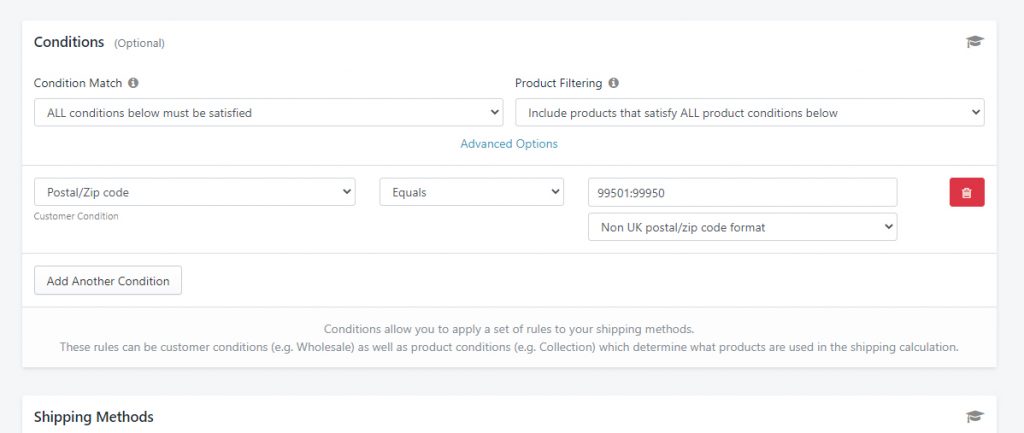The image size is (1024, 433).
Task: Click the graduation cap icon in Conditions header
Action: [x=974, y=42]
